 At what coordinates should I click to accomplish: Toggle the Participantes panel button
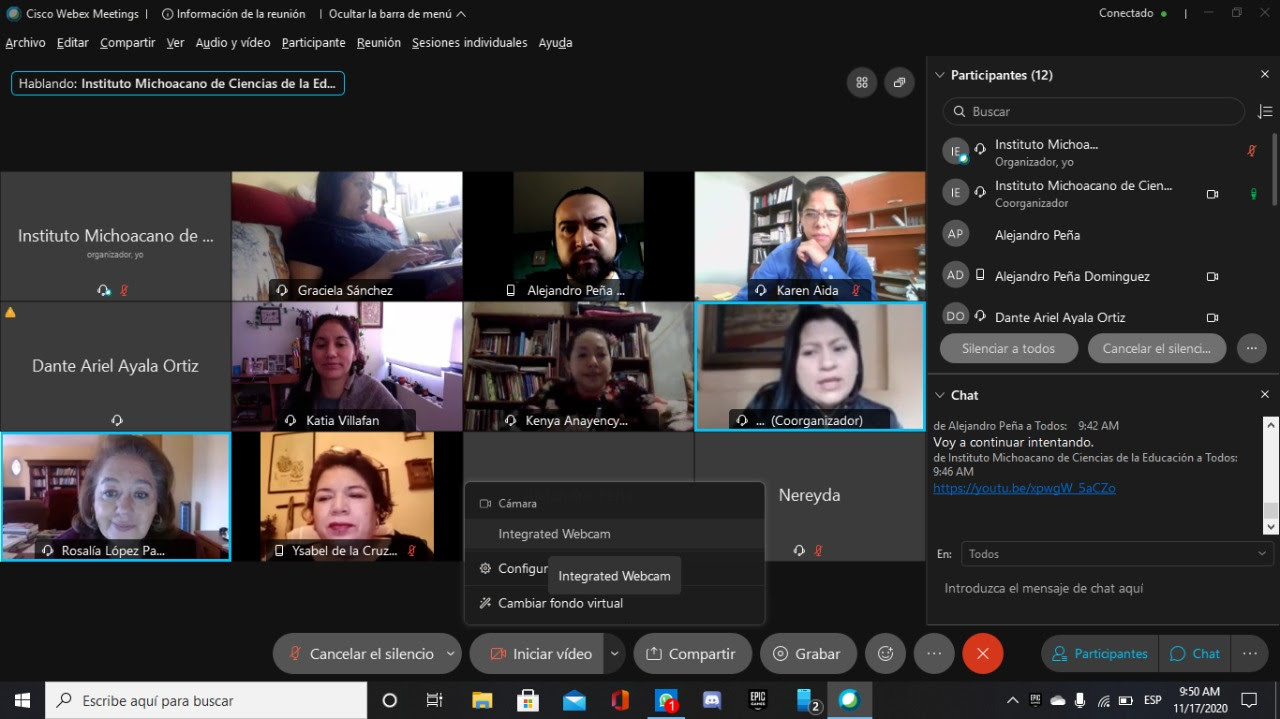[x=1100, y=653]
